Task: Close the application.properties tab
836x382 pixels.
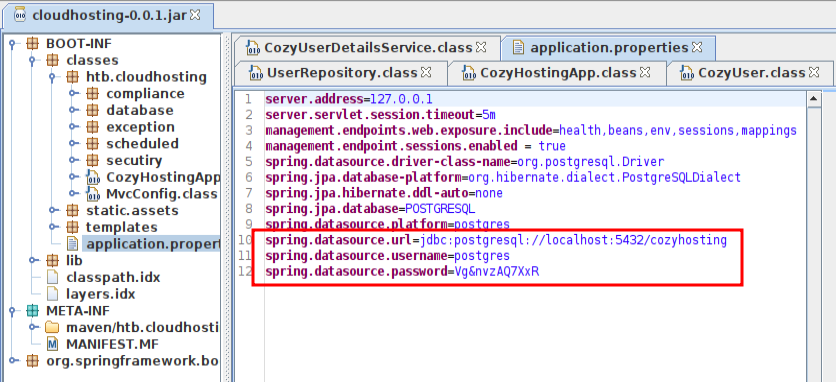Action: coord(696,47)
